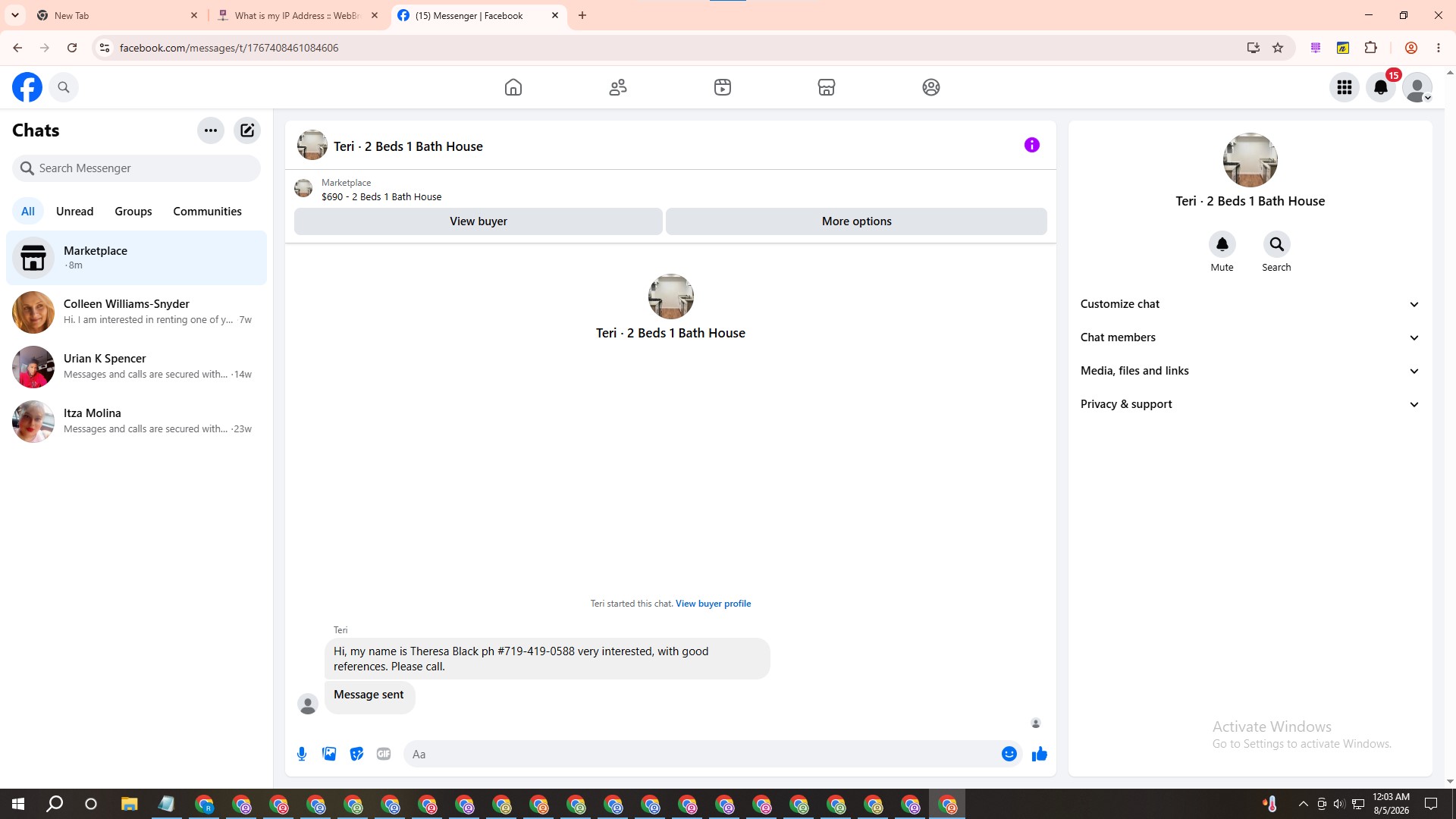The width and height of the screenshot is (1456, 819).
Task: Bookmark this page with star icon
Action: (x=1278, y=48)
